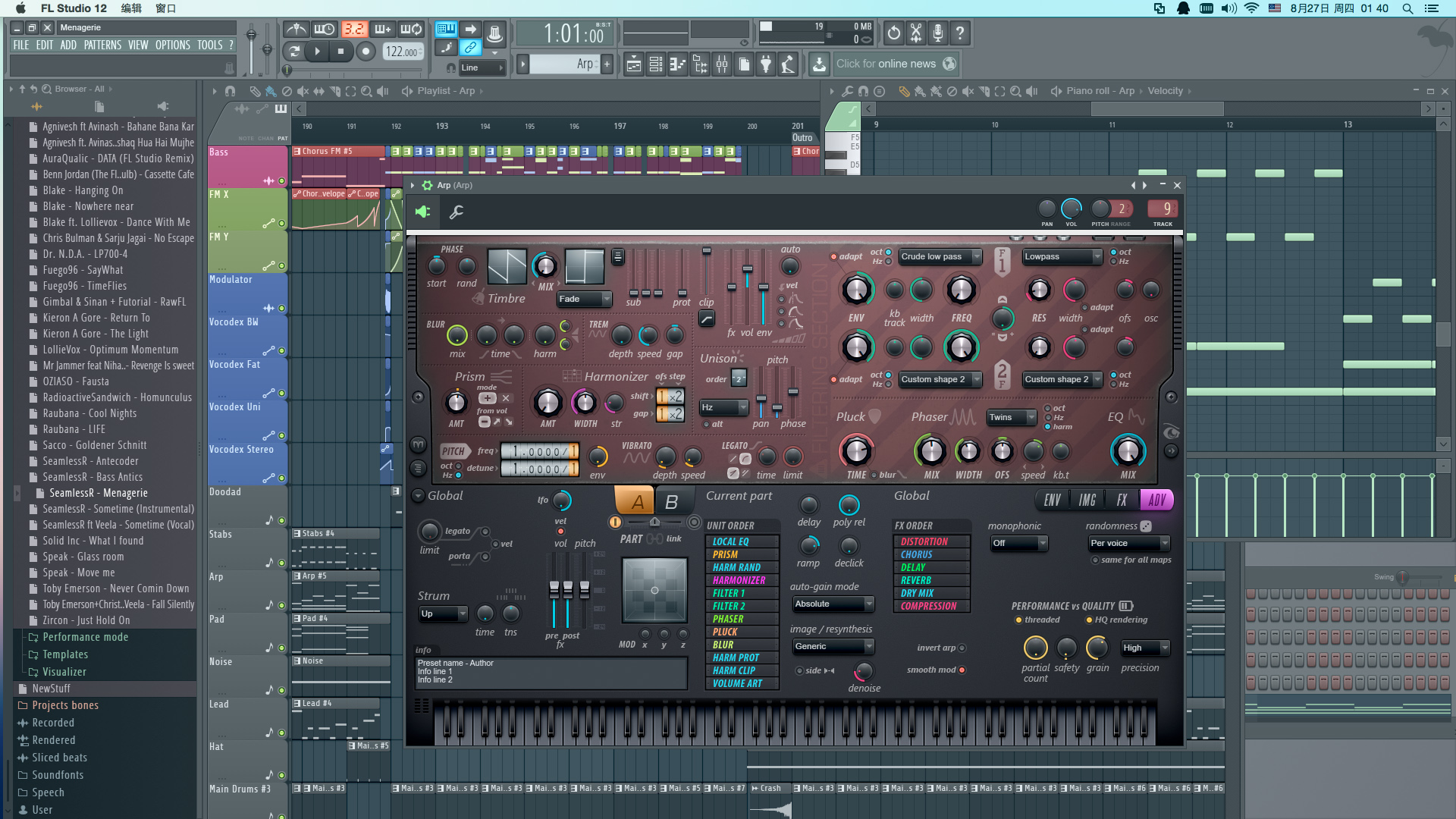Open the Performance mode folder

tap(85, 638)
